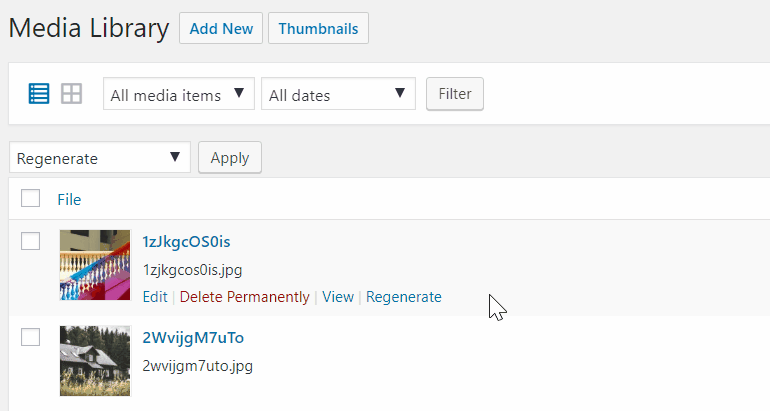Click the Regenerate row action link
This screenshot has height=411, width=770.
(x=404, y=297)
